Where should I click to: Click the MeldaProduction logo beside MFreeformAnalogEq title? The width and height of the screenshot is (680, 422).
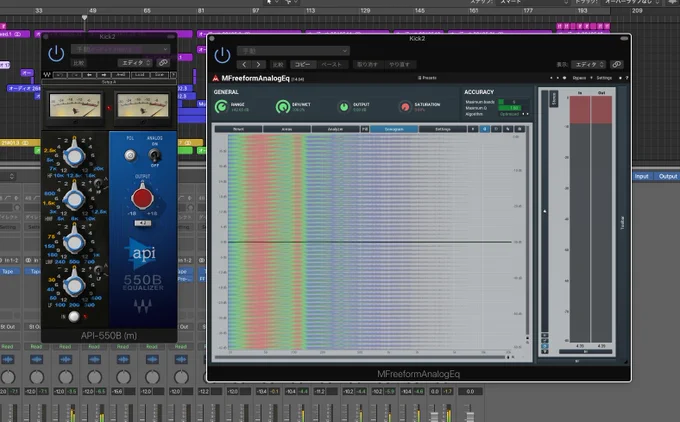(216, 79)
